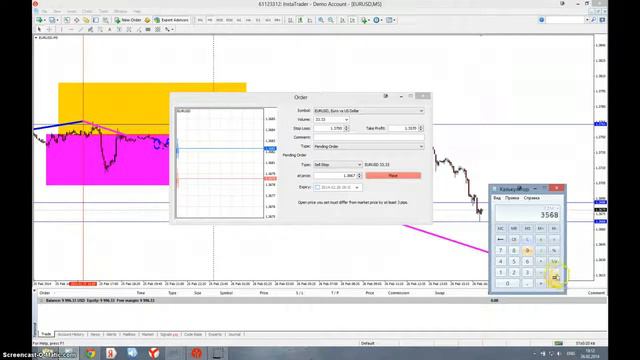Adjust the Stop Loss stepper arrows
640x360 pixels.
(x=347, y=128)
